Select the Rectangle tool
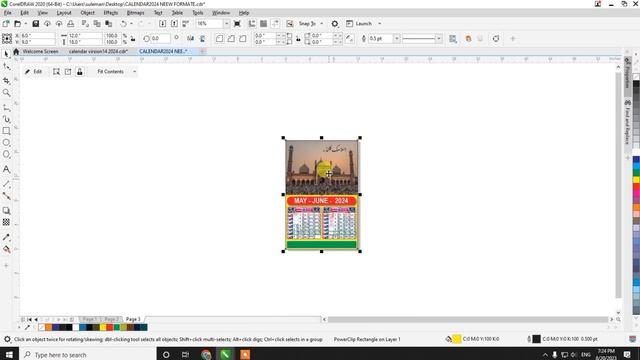 (x=6, y=131)
